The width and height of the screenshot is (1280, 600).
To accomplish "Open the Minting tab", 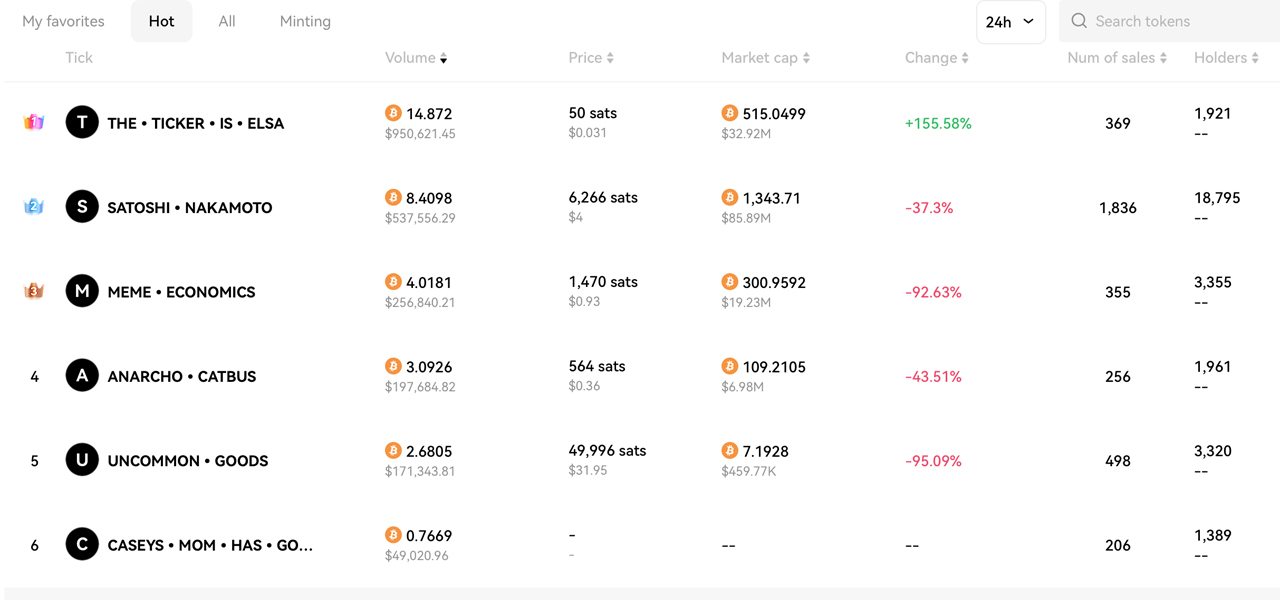I will (x=305, y=20).
